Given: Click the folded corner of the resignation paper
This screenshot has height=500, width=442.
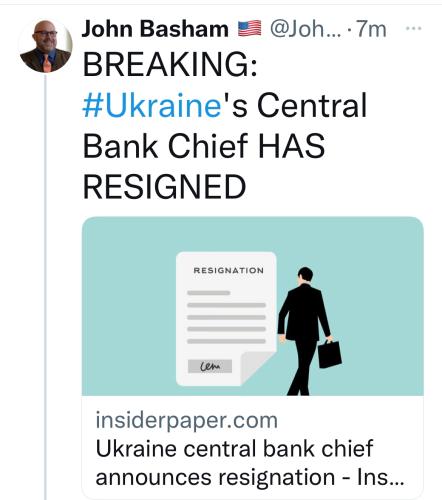Looking at the screenshot, I should (257, 368).
